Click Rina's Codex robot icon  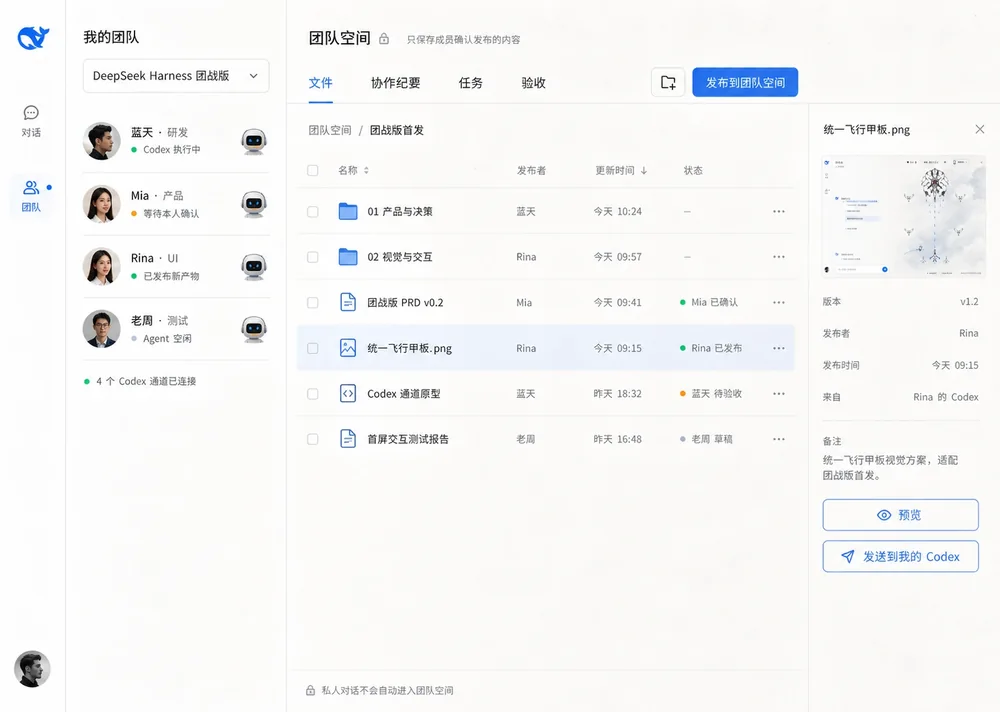(254, 266)
